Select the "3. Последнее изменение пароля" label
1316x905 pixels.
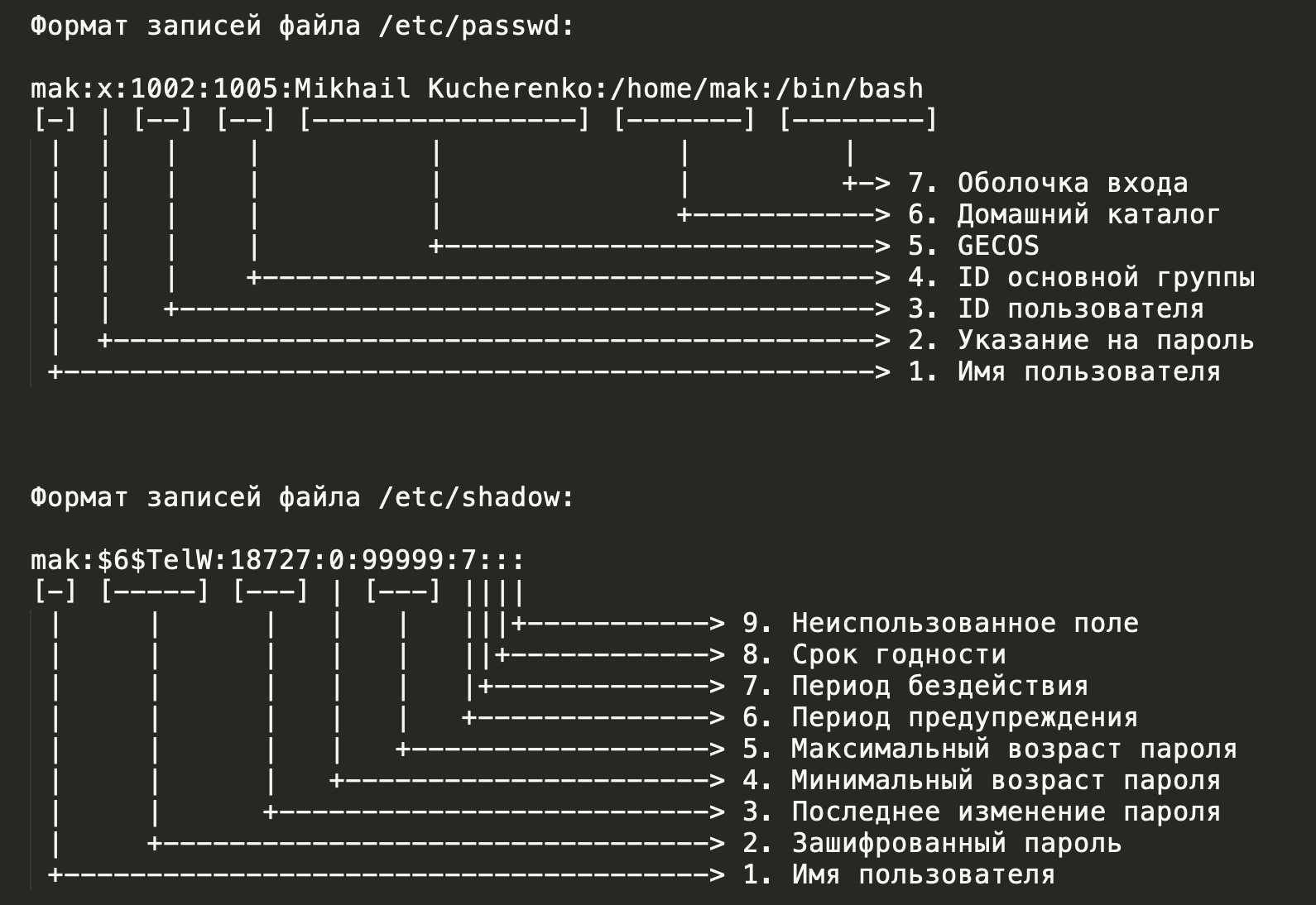tap(982, 812)
